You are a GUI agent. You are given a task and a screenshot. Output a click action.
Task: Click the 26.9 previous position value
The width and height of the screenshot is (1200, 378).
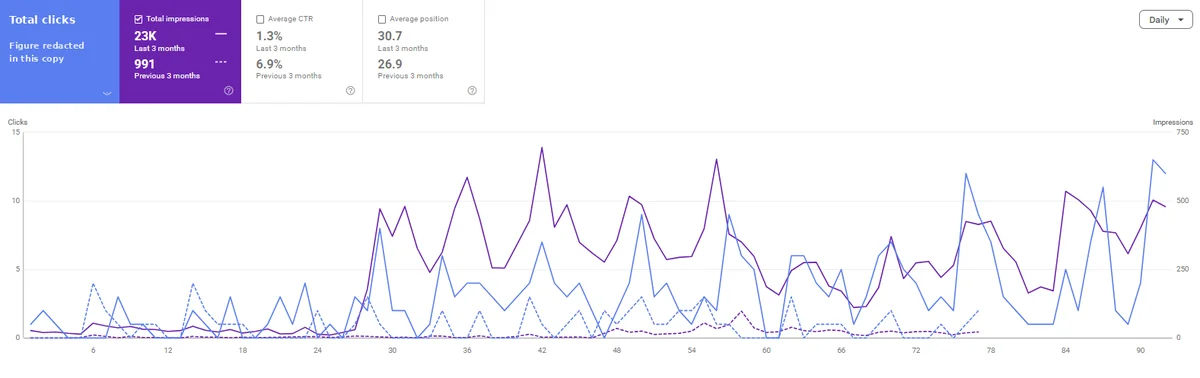tap(390, 63)
